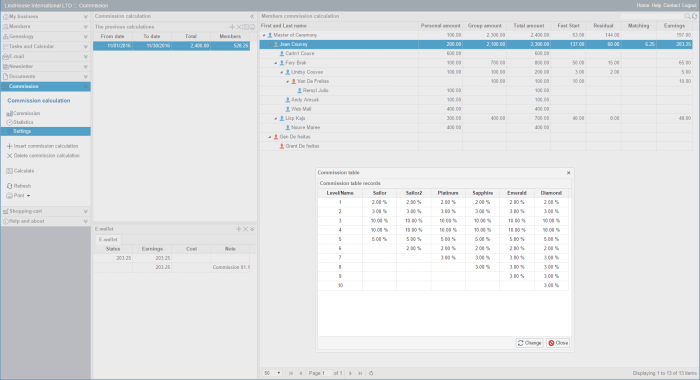Select the Lisp Kajs member row

click(x=476, y=118)
